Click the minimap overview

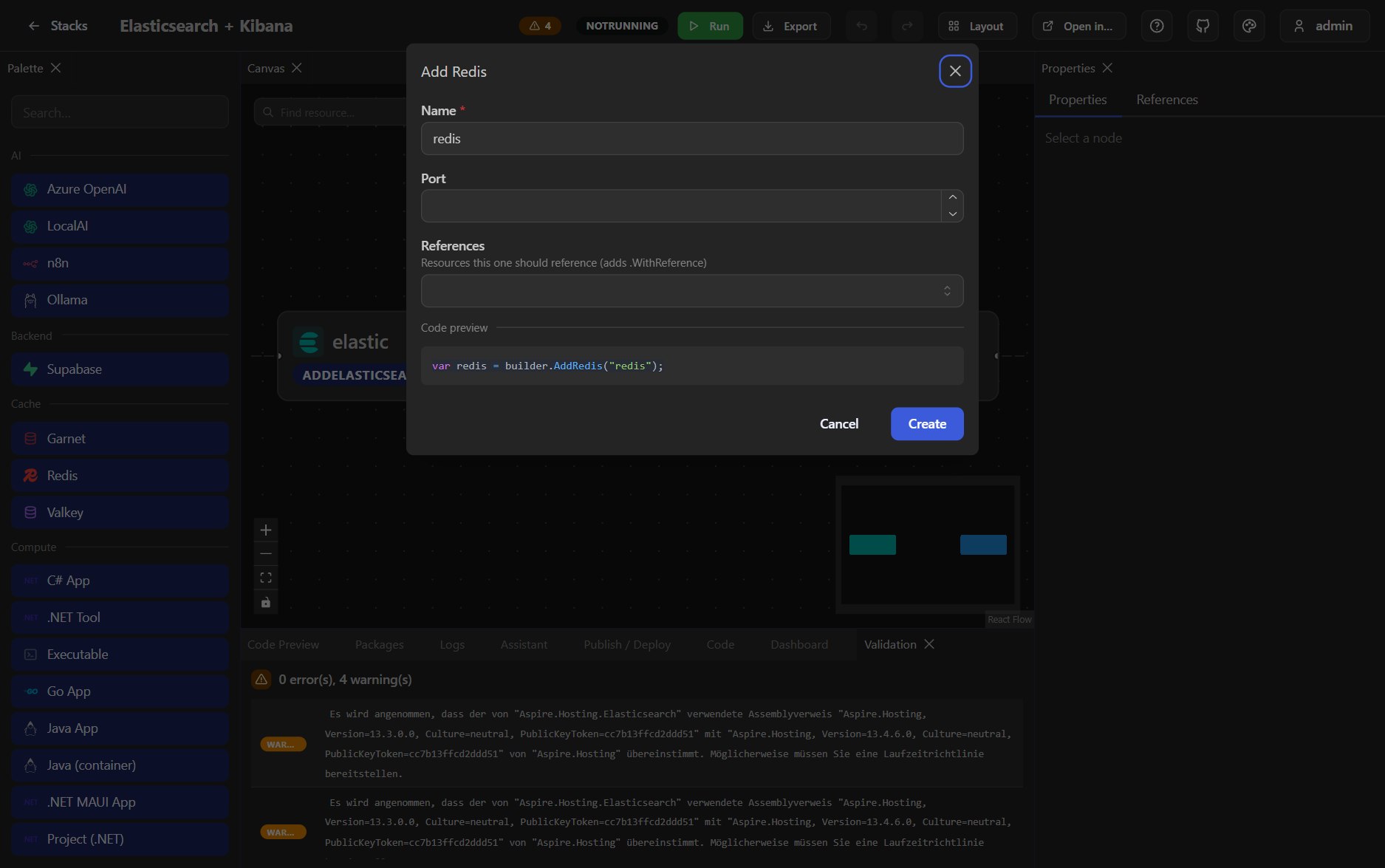[x=928, y=544]
